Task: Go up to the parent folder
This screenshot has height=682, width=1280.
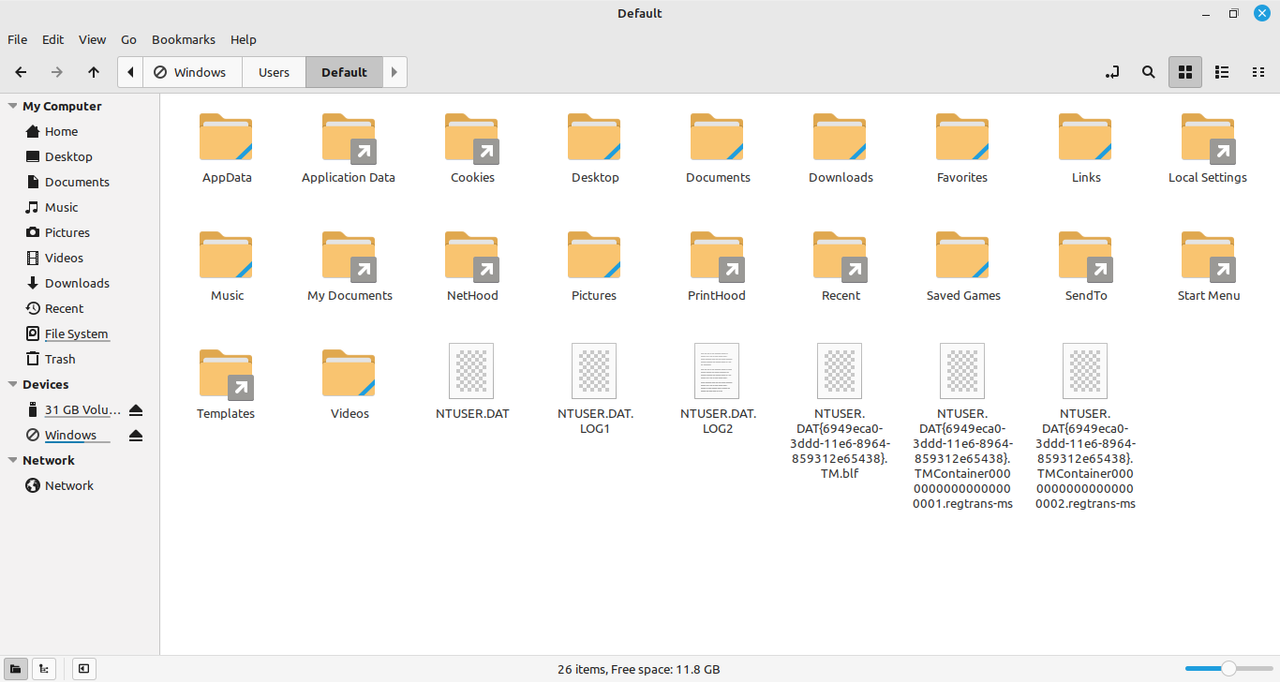Action: [x=93, y=72]
